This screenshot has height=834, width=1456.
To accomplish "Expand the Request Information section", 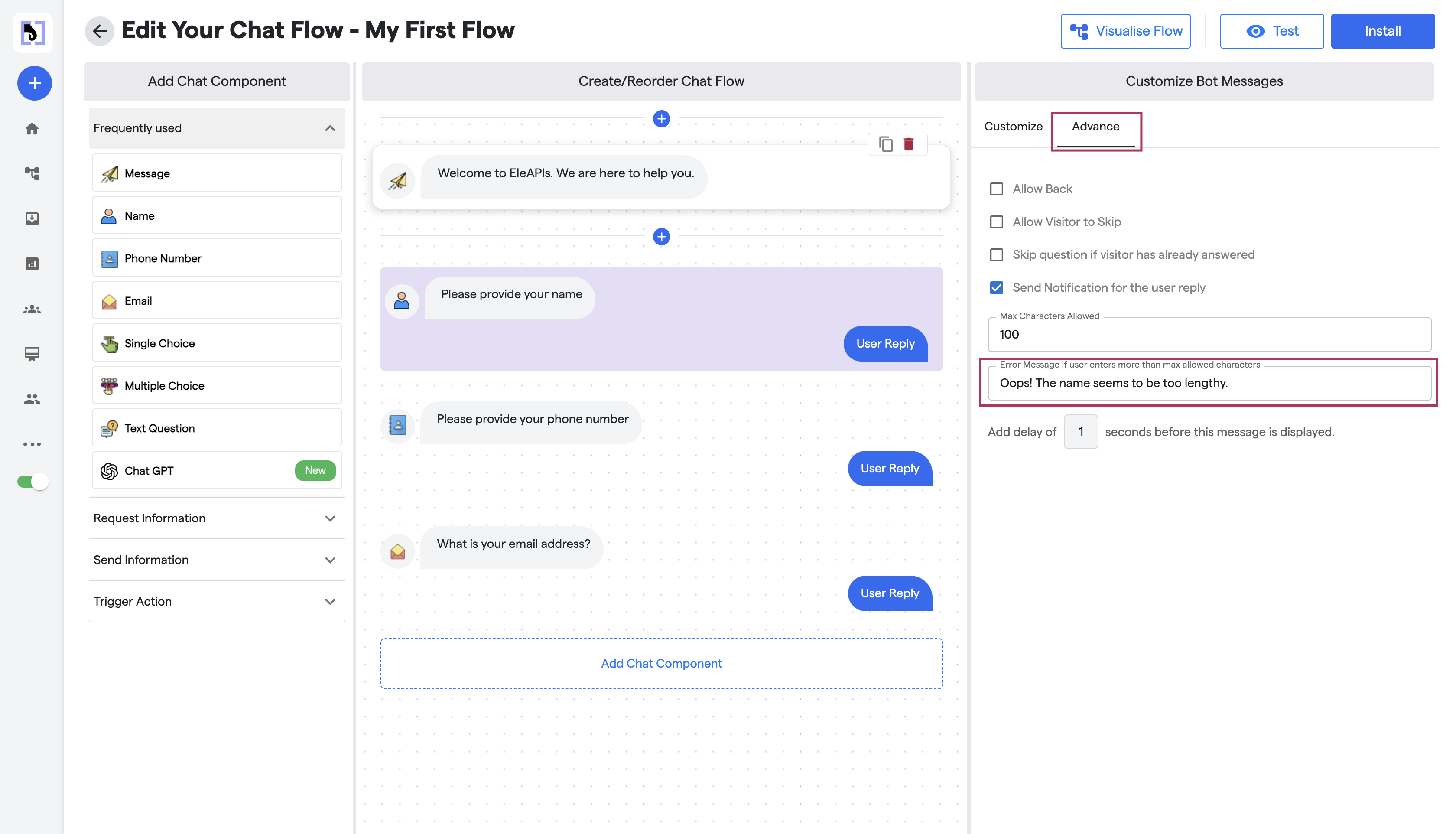I will (x=216, y=518).
